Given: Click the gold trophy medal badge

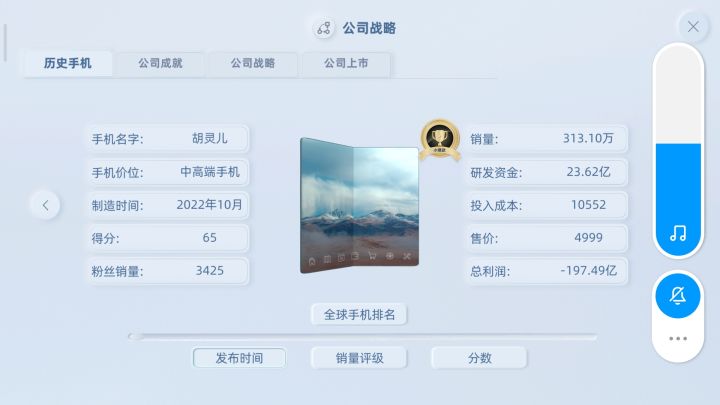Looking at the screenshot, I should [440, 140].
